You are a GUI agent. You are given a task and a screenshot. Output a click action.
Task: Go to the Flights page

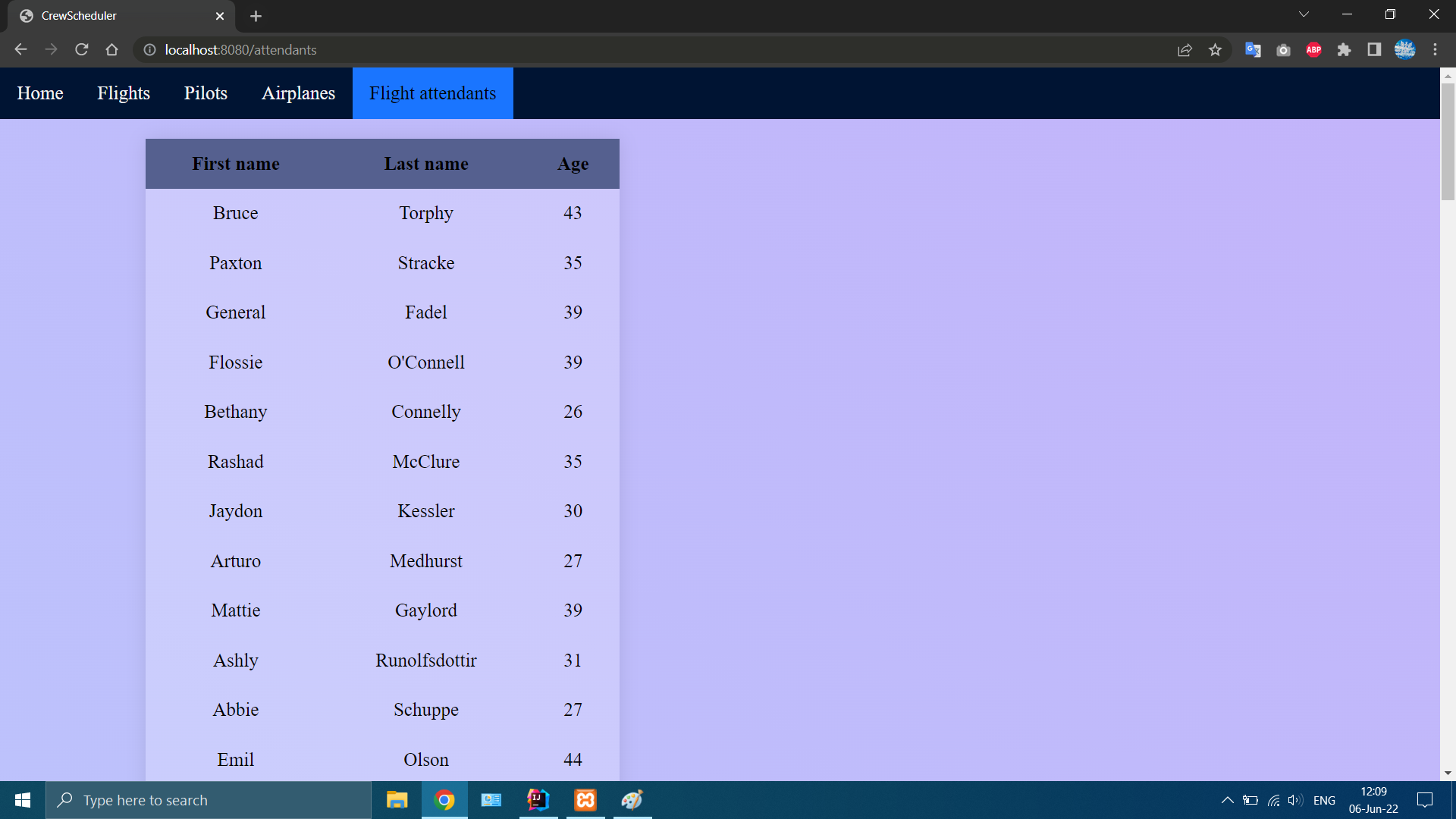(x=124, y=93)
